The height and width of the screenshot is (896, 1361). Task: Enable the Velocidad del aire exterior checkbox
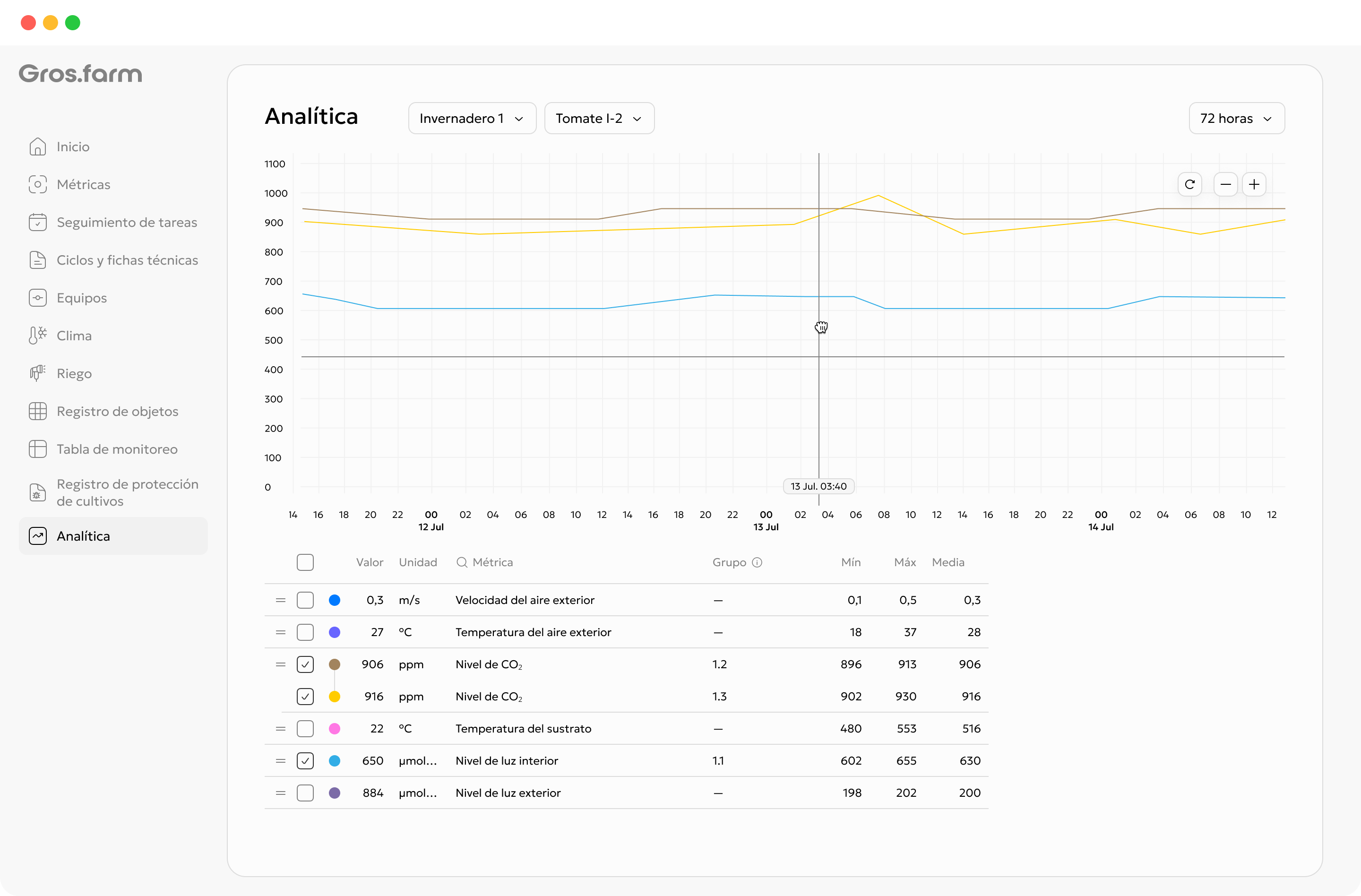point(305,600)
